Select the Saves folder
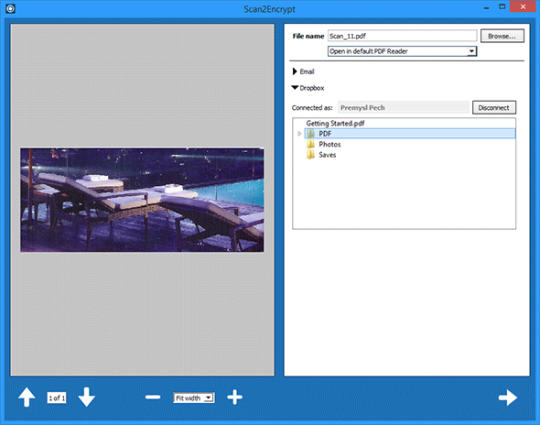This screenshot has width=540, height=425. (x=321, y=155)
